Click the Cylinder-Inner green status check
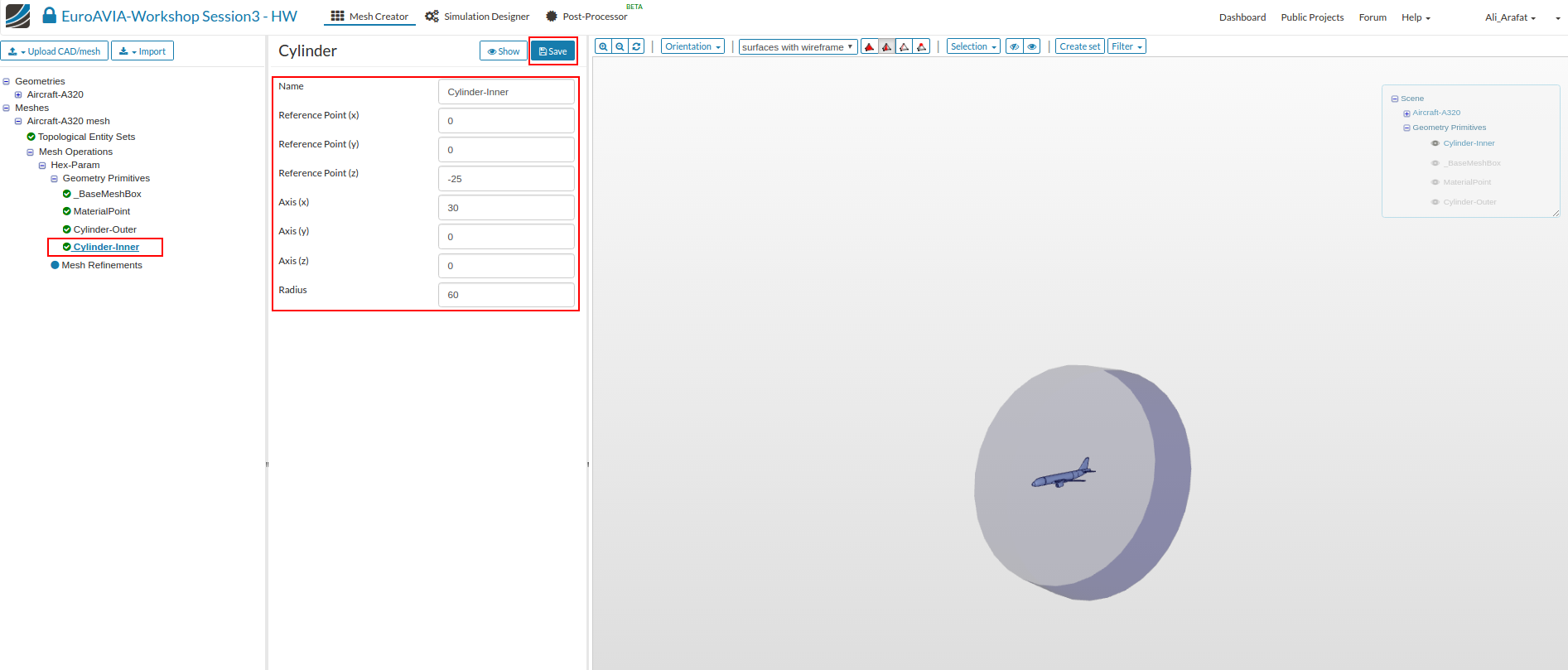This screenshot has width=1568, height=670. [x=67, y=247]
